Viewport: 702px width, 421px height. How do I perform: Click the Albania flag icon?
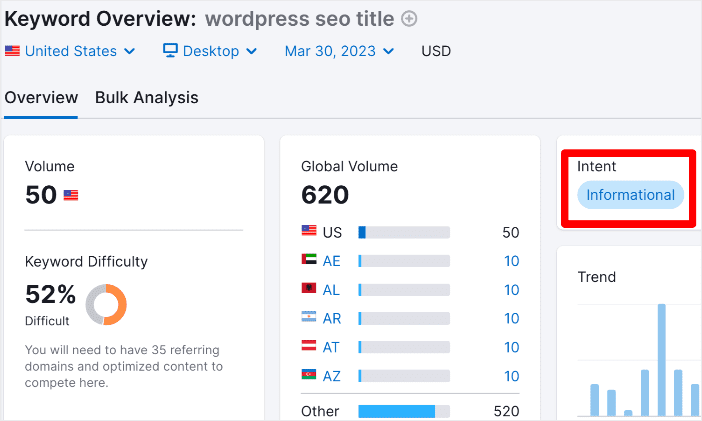point(309,288)
